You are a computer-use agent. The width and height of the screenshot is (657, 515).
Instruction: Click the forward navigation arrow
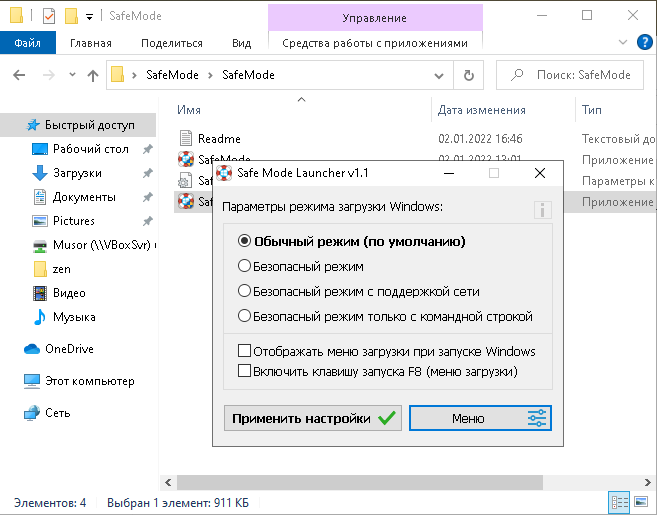(49, 75)
